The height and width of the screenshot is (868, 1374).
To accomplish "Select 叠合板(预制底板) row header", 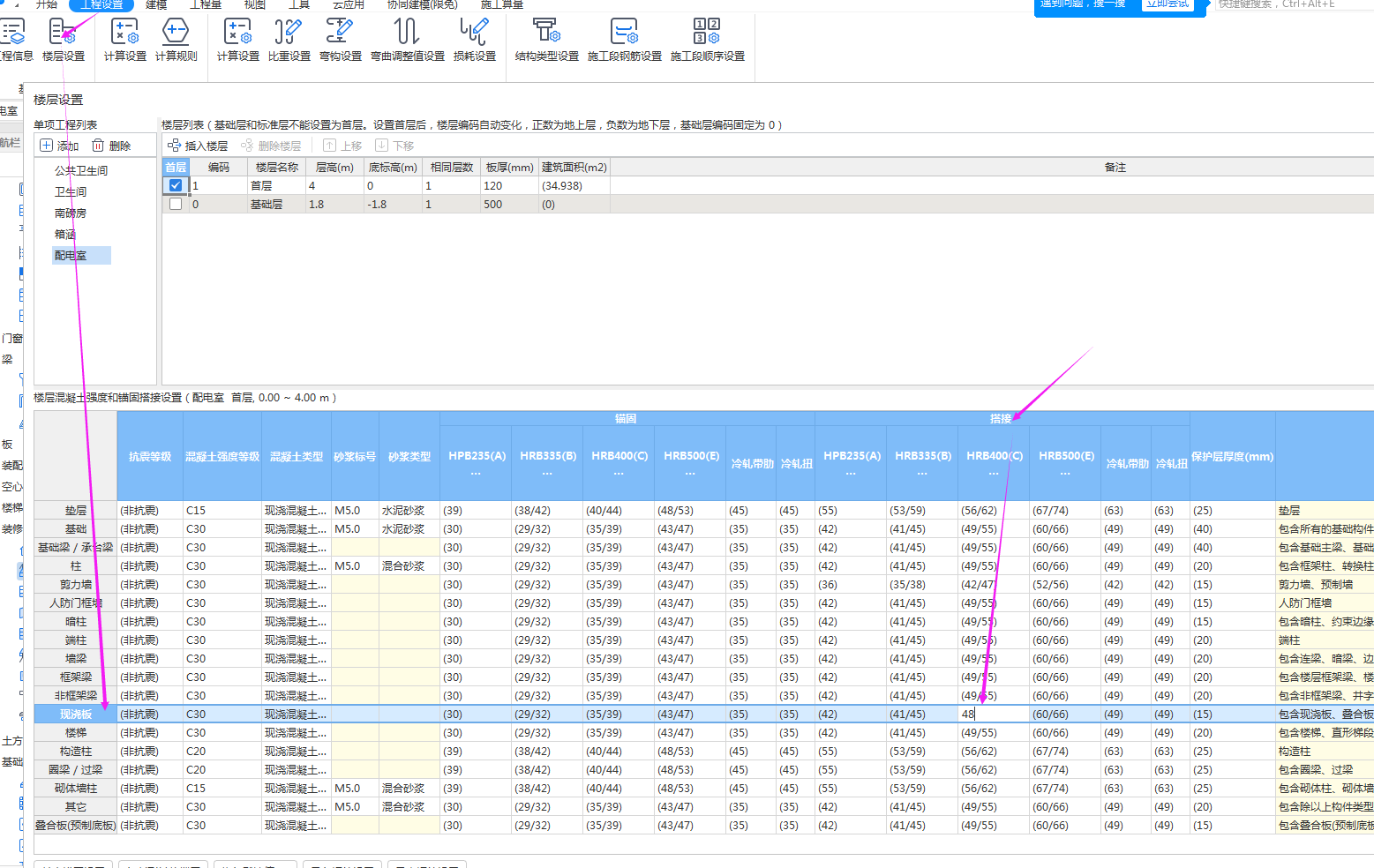I will tap(76, 826).
